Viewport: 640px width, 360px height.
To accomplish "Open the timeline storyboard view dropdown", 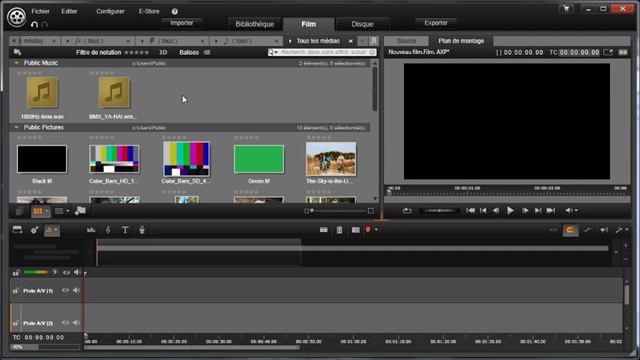I will pyautogui.click(x=52, y=231).
